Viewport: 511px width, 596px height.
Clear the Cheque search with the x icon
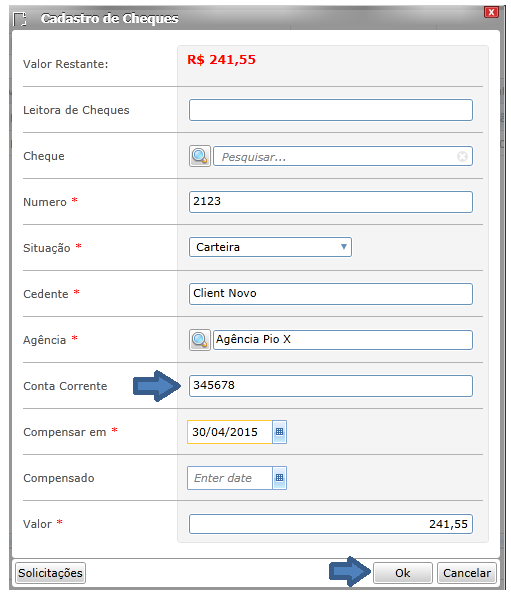pyautogui.click(x=462, y=156)
